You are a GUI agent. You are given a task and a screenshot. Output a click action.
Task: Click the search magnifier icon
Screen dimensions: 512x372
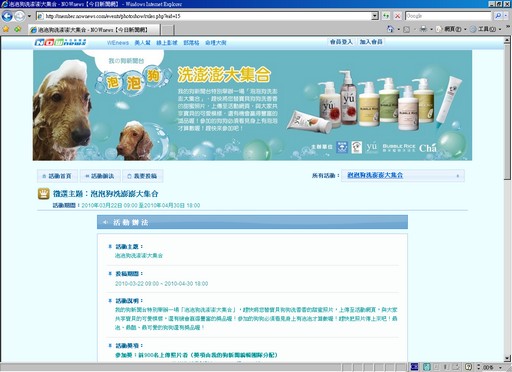tap(498, 16)
